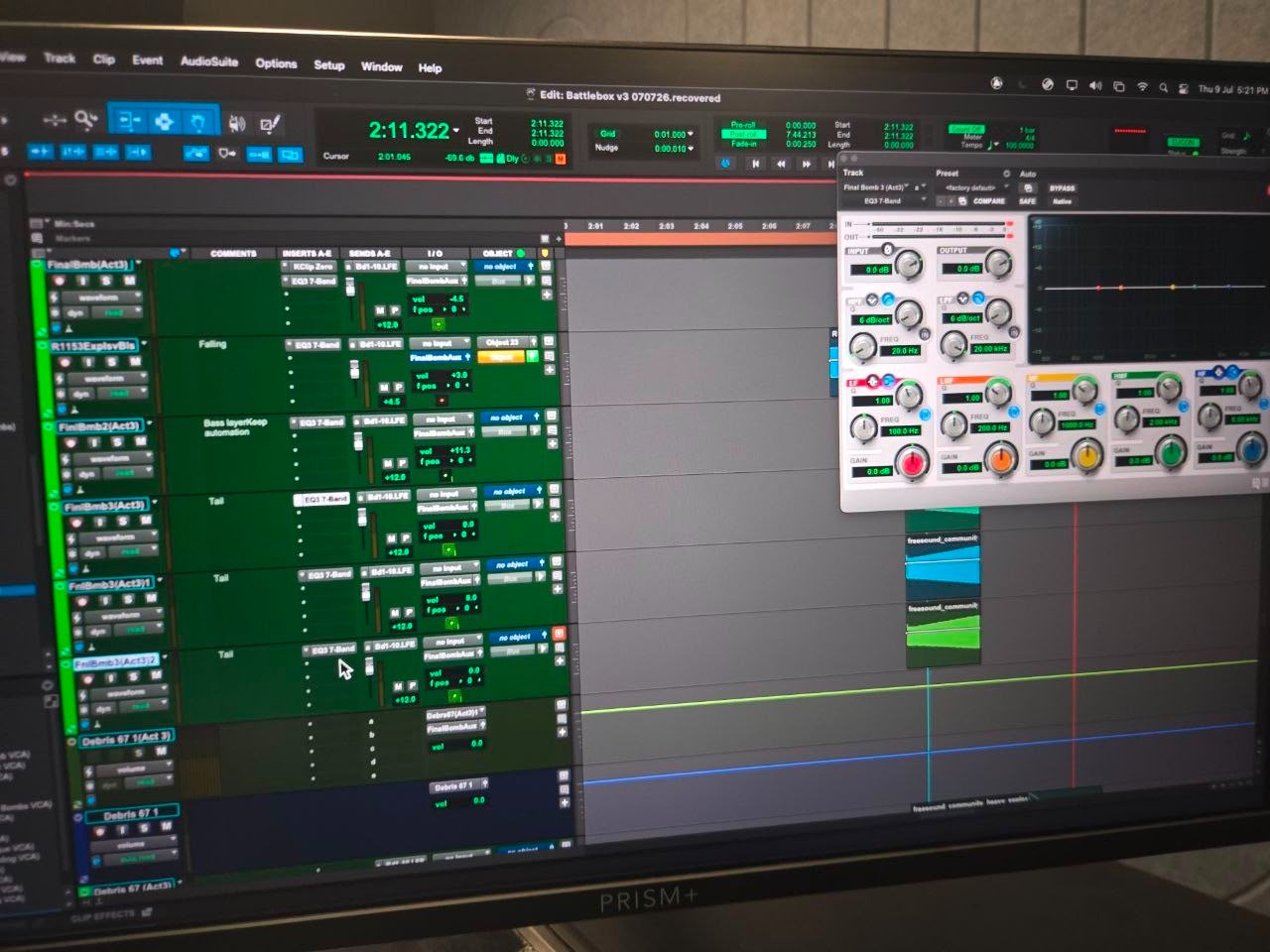Click the EQ3 output gain knob
1270x952 pixels.
(998, 262)
